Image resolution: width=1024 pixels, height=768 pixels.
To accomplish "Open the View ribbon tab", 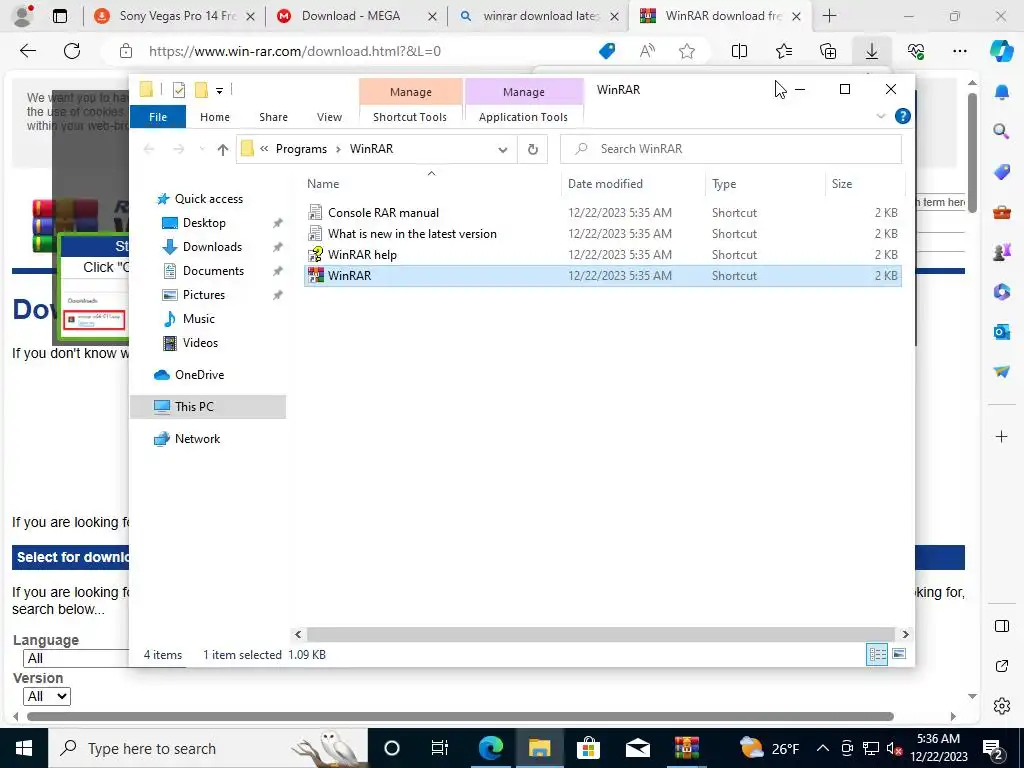I will [x=329, y=117].
